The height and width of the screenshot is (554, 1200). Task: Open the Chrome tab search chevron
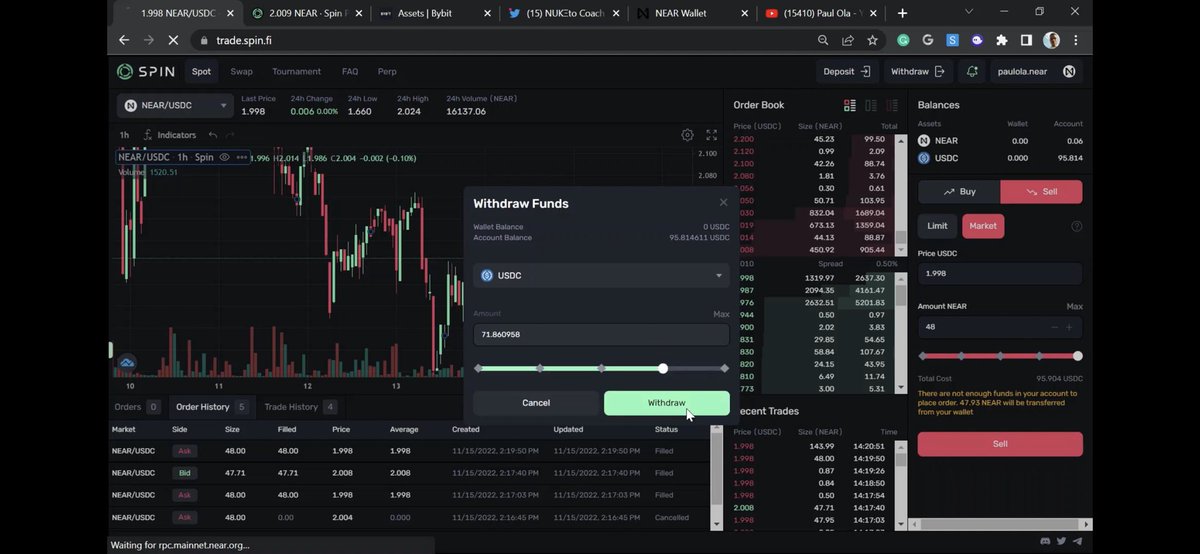pyautogui.click(x=968, y=13)
